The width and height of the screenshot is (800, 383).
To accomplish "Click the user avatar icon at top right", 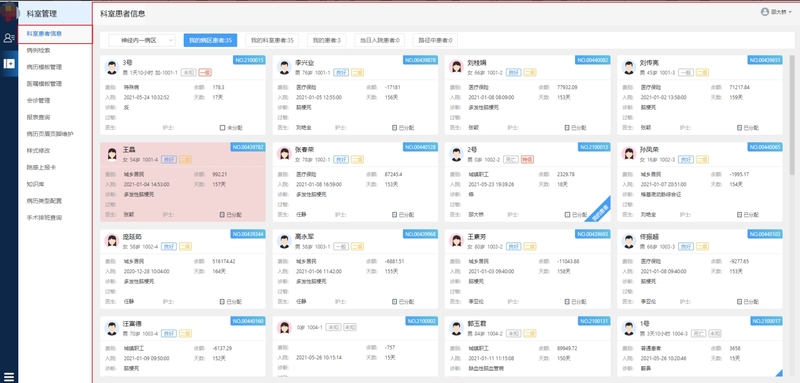I will [765, 12].
